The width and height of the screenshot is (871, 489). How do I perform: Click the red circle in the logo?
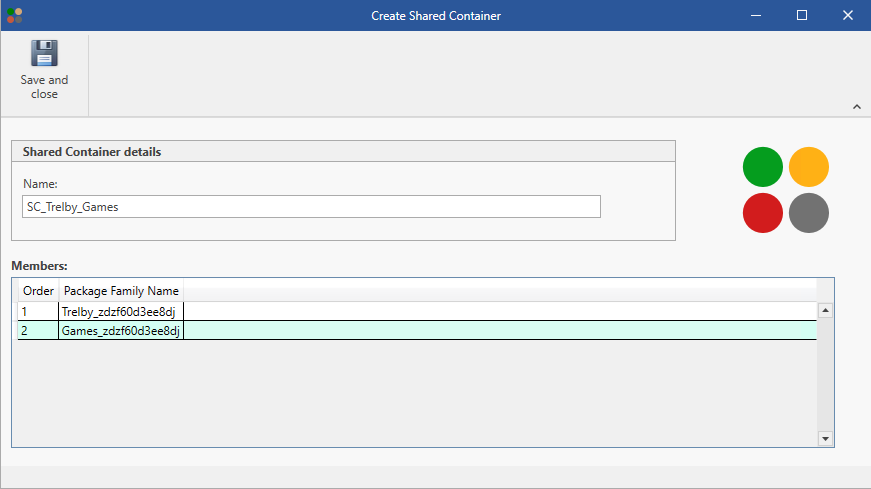[x=763, y=213]
